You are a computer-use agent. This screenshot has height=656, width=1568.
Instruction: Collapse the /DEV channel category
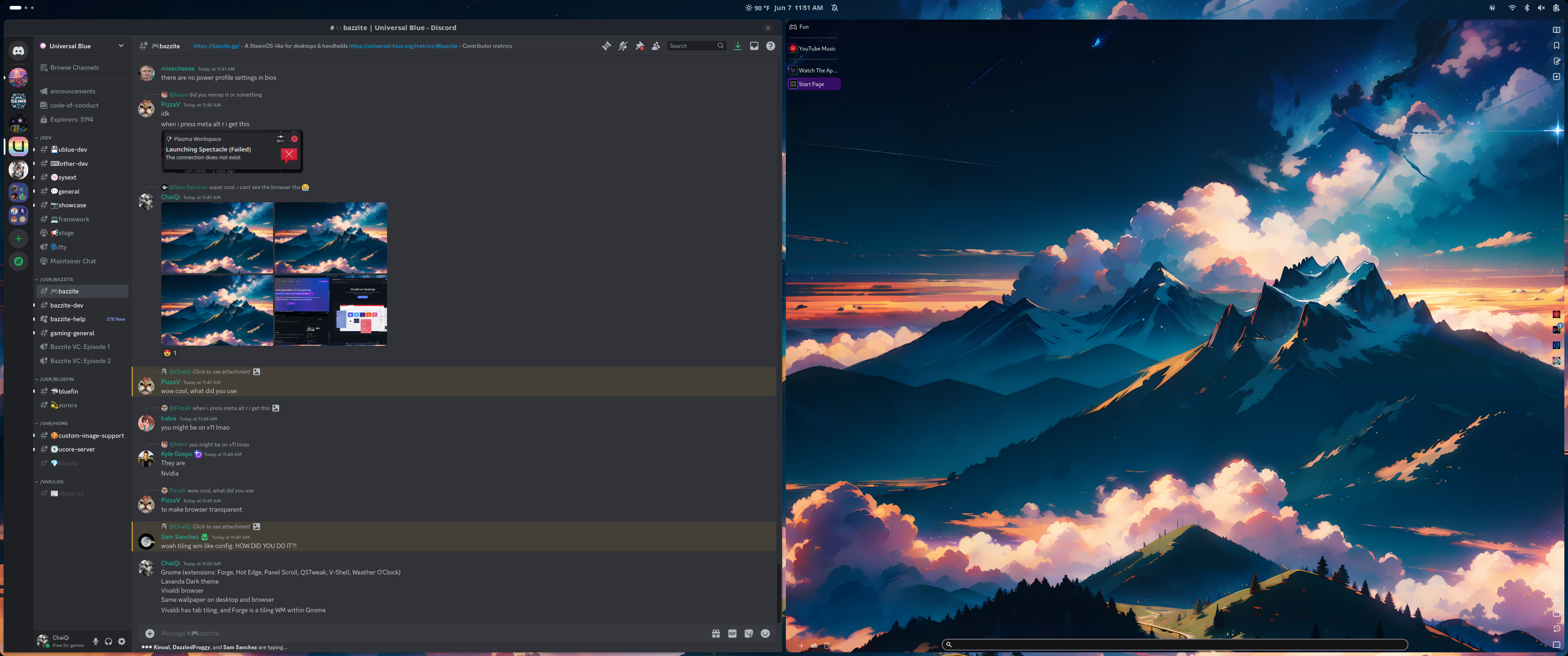pos(46,138)
